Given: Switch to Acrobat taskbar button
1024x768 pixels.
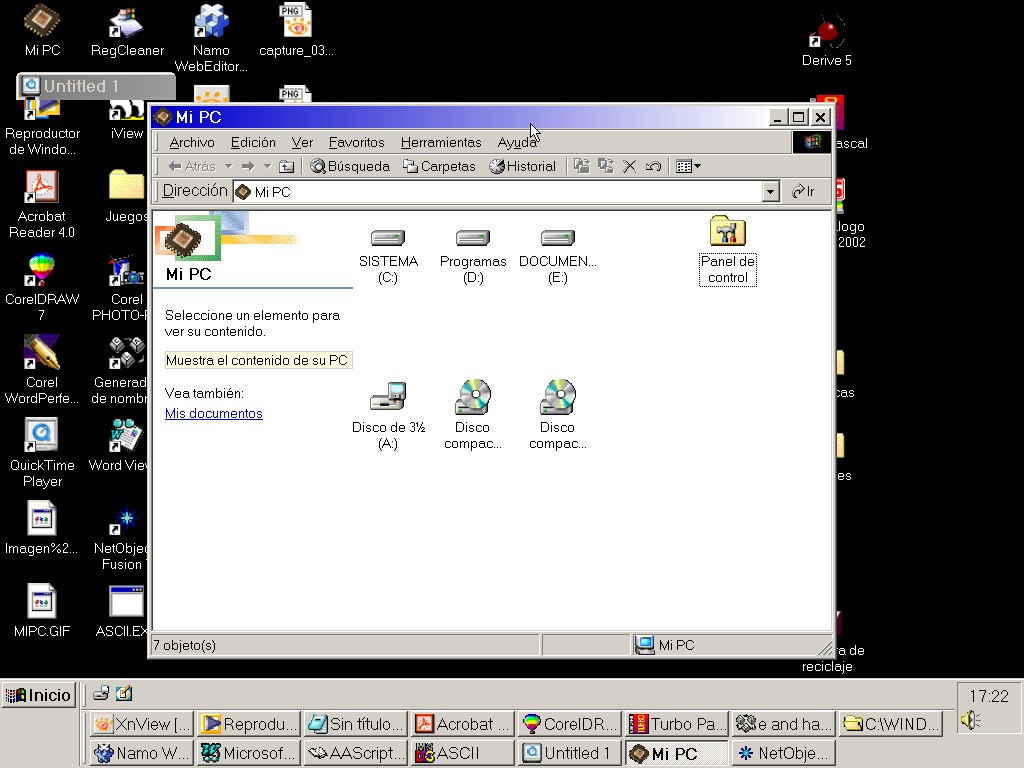Looking at the screenshot, I should pyautogui.click(x=463, y=724).
